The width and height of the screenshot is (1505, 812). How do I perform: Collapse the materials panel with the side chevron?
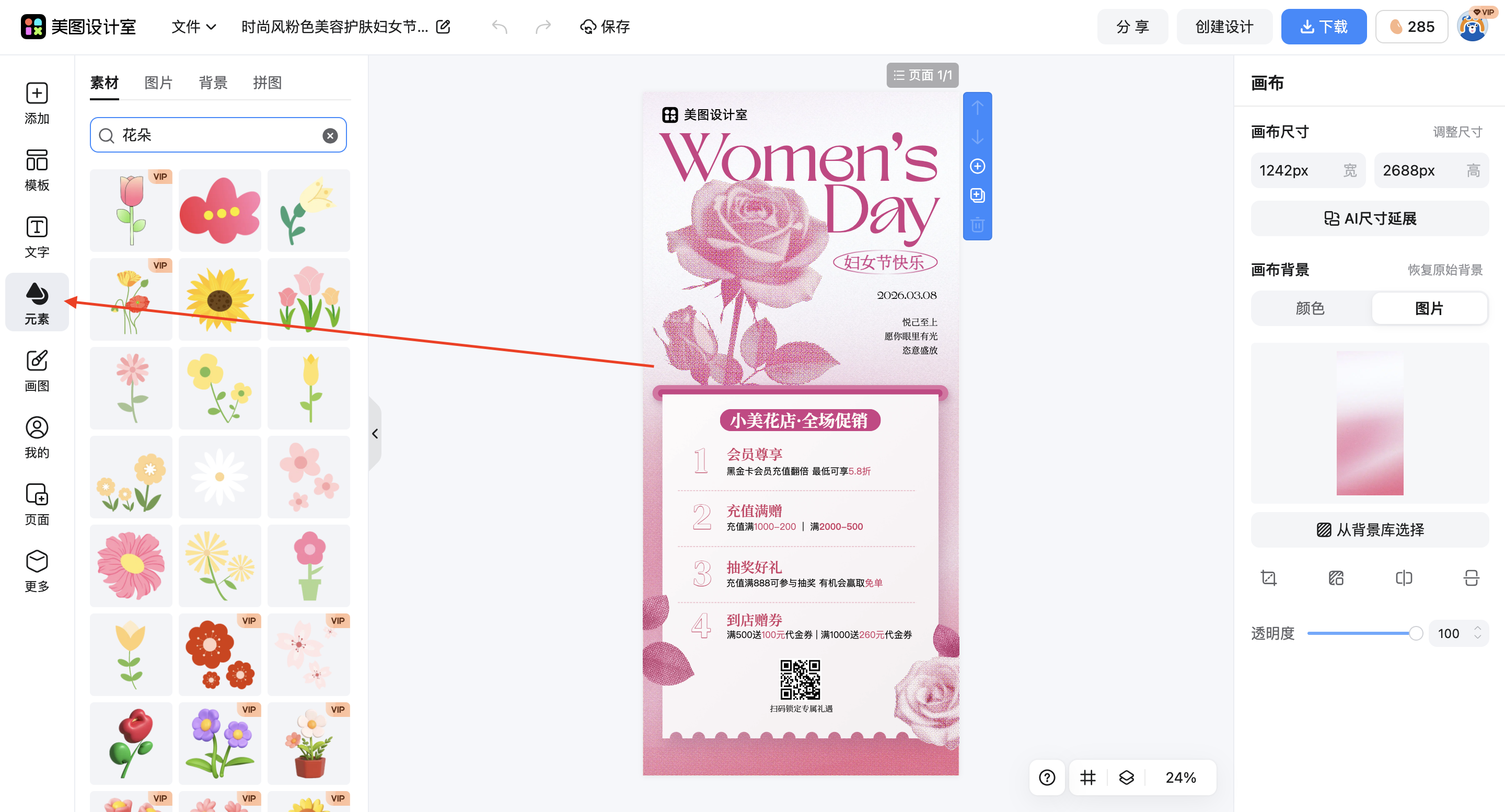click(x=376, y=434)
